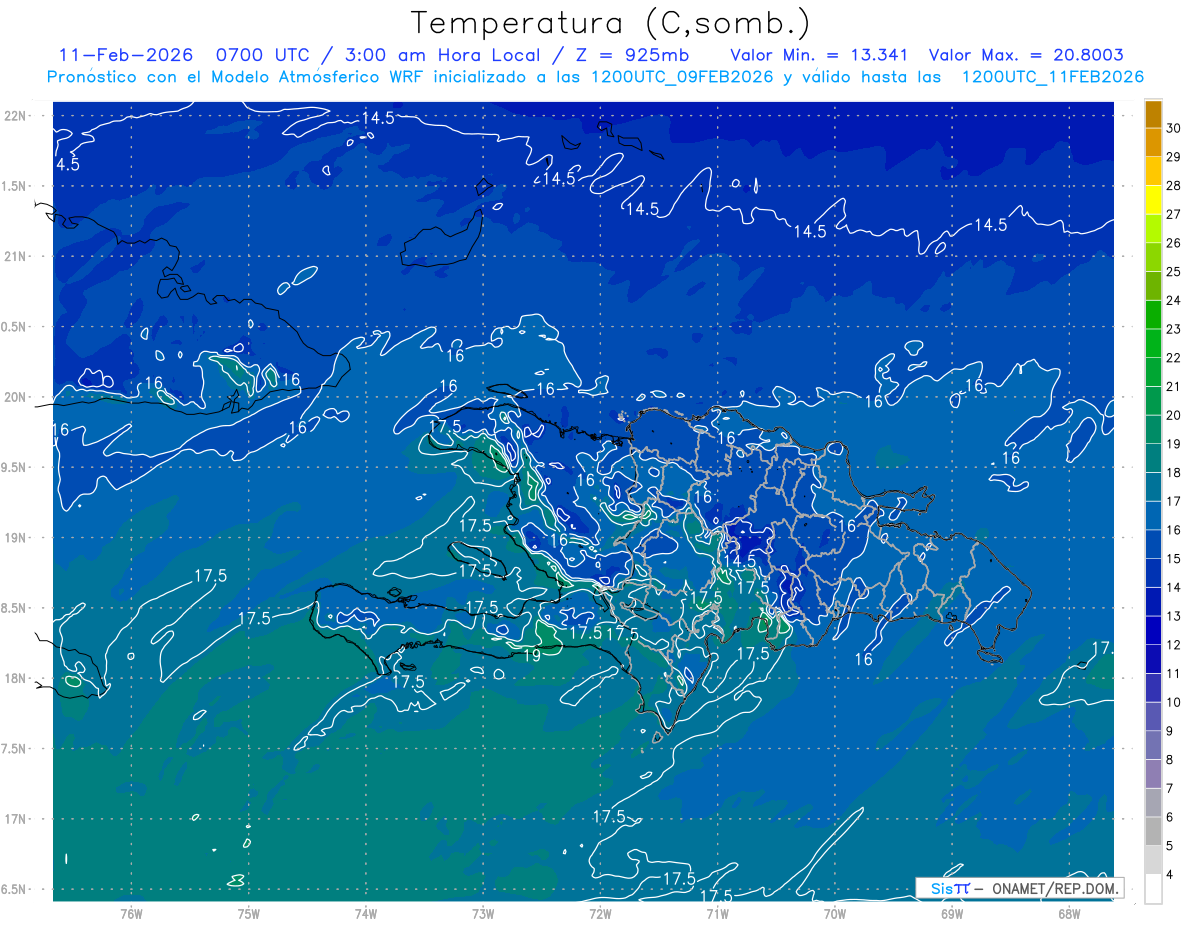This screenshot has height=927, width=1200.
Task: Click color bar label '30'
Action: pyautogui.click(x=1174, y=128)
